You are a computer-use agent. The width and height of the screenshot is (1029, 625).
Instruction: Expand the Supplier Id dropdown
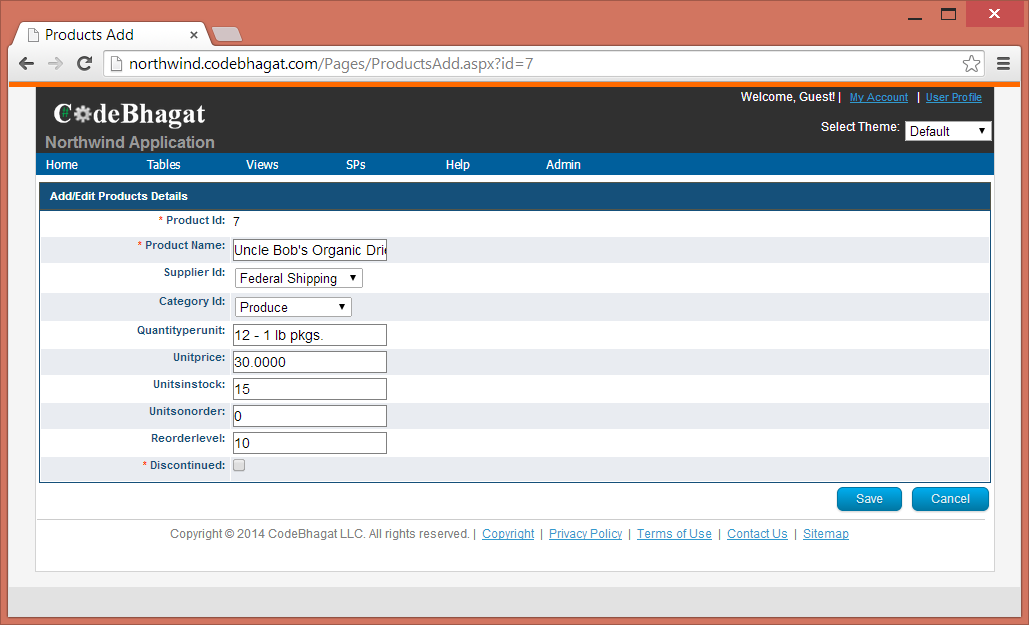(299, 278)
